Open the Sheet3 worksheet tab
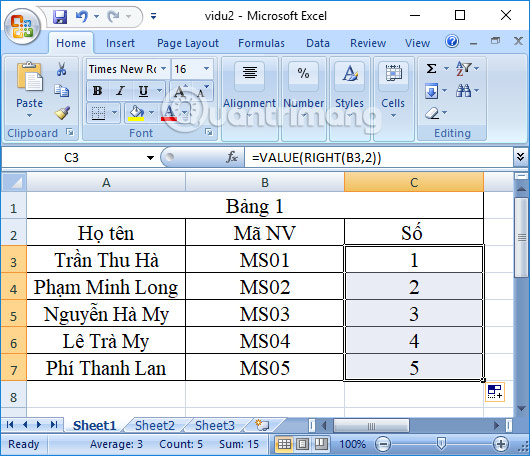Viewport: 530px width, 456px height. pos(215,426)
